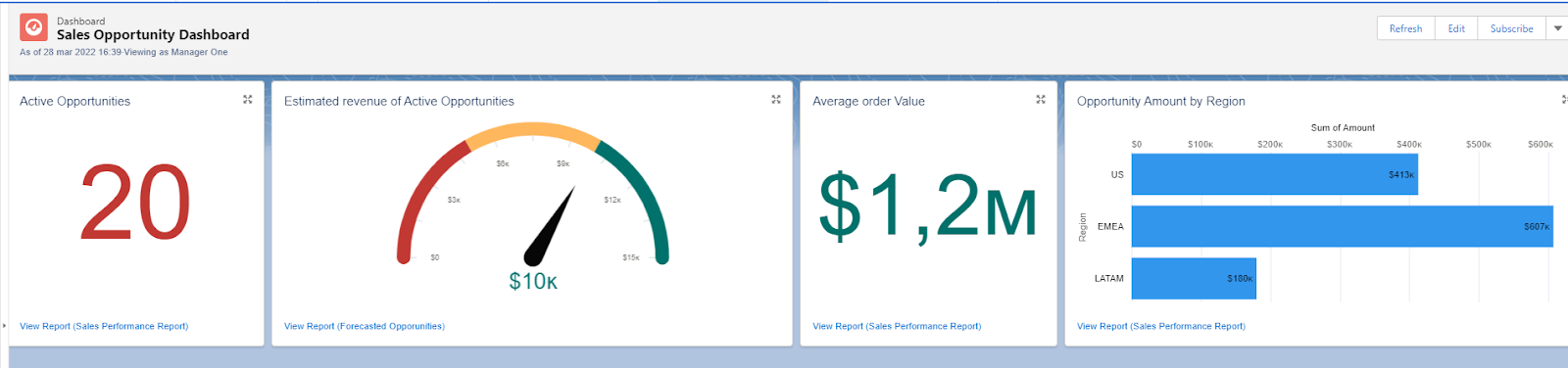Image resolution: width=1568 pixels, height=368 pixels.
Task: Click the Estimated revenue of Active Opportunities title
Action: pyautogui.click(x=399, y=101)
